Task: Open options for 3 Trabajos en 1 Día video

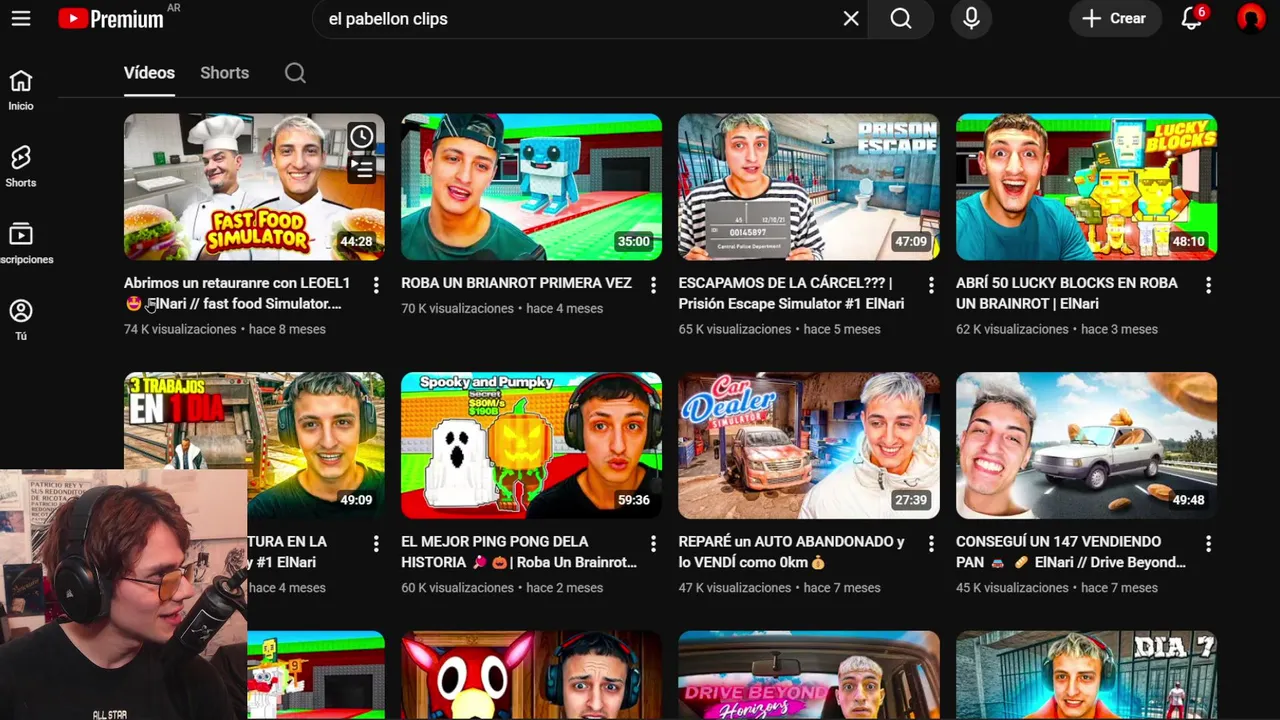Action: click(x=376, y=543)
